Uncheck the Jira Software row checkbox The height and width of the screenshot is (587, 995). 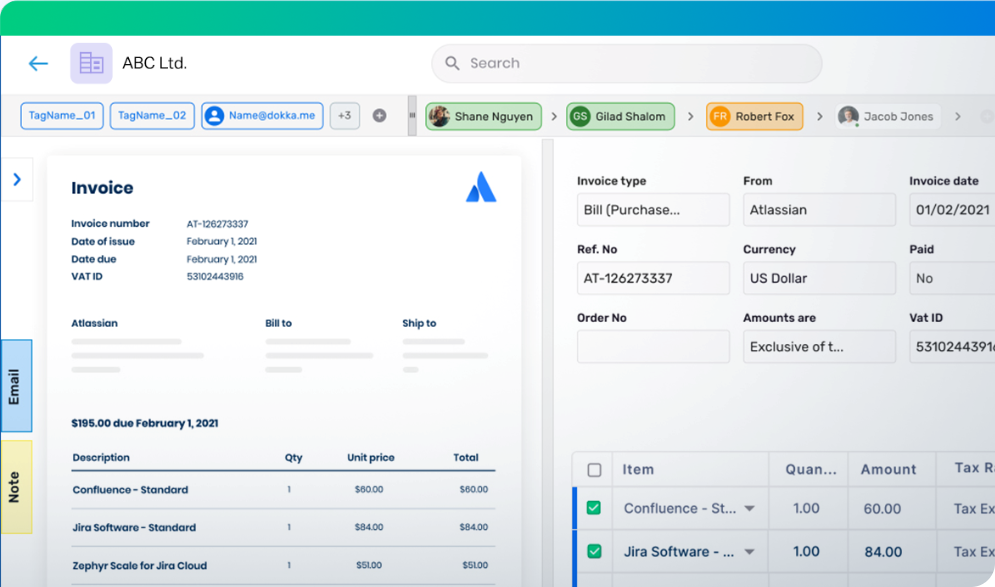(x=594, y=551)
